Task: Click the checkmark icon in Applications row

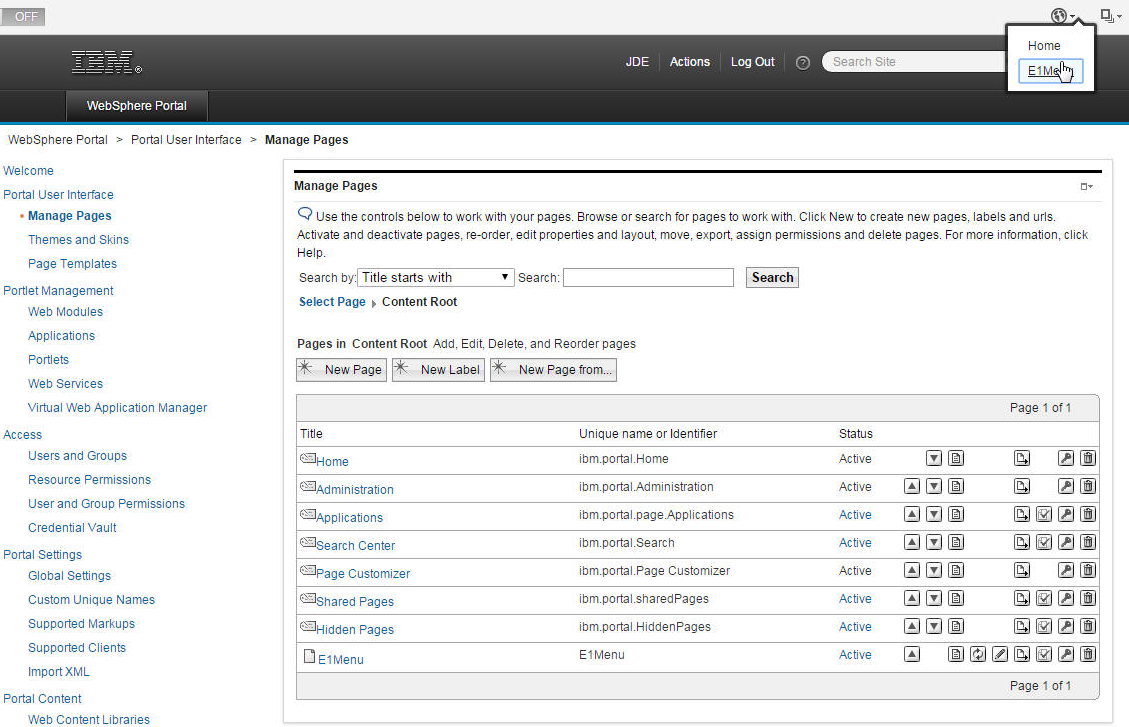Action: (x=1044, y=515)
